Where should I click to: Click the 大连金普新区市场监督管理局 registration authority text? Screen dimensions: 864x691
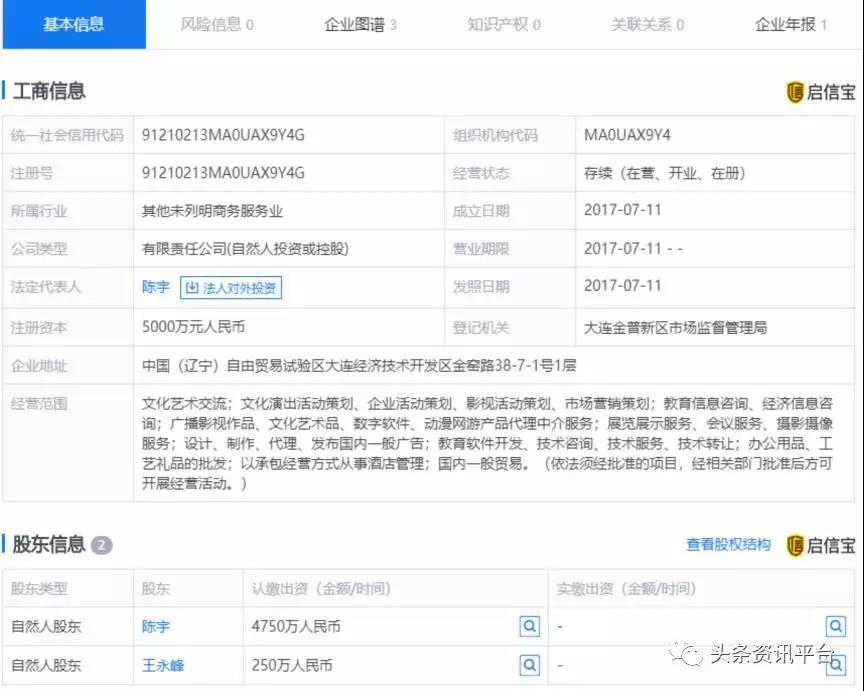[675, 327]
